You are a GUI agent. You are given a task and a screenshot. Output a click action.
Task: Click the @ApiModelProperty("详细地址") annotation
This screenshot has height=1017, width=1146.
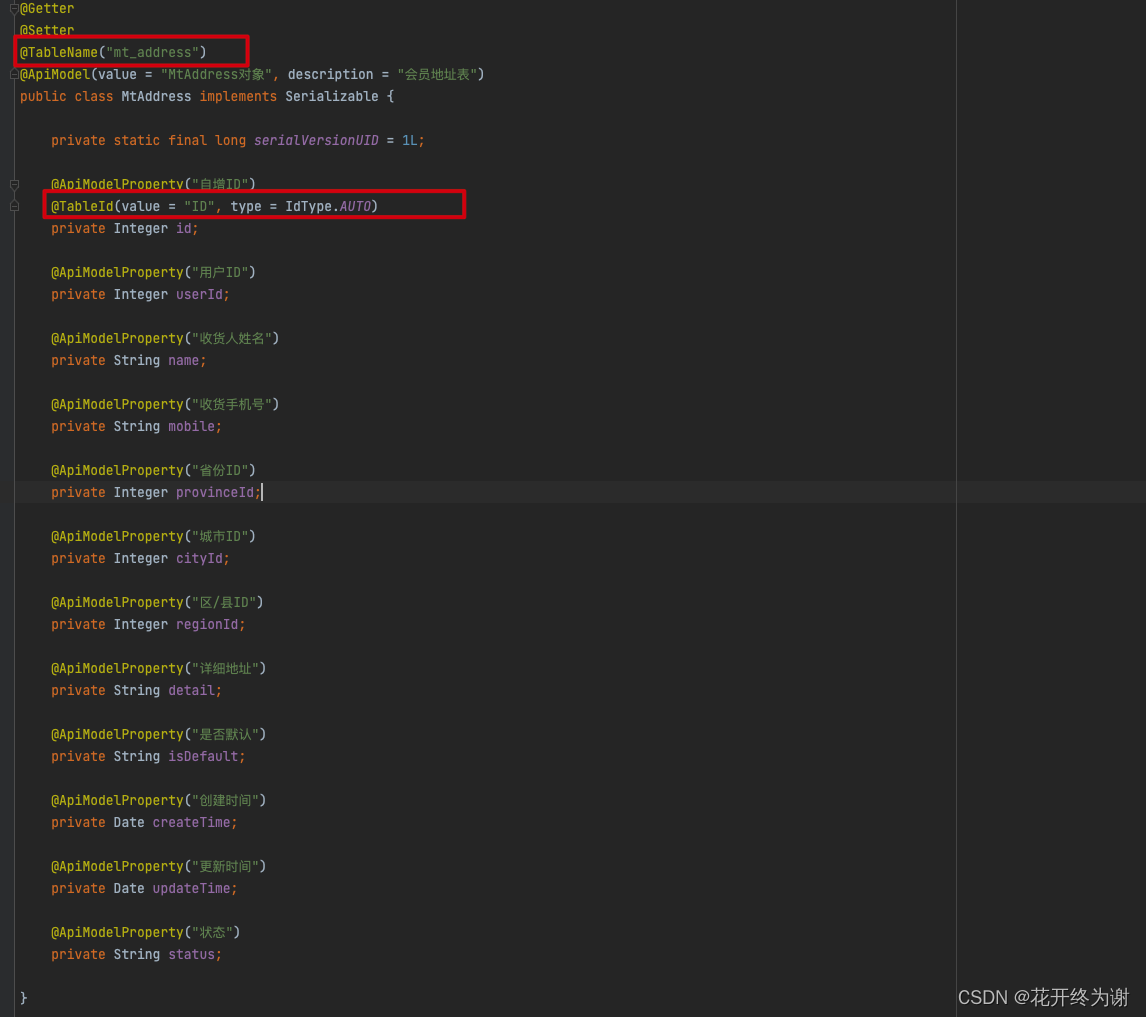click(x=159, y=668)
